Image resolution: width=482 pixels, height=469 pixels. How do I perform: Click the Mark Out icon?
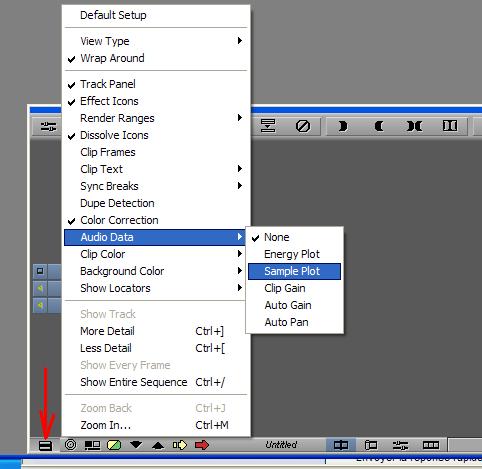(379, 126)
